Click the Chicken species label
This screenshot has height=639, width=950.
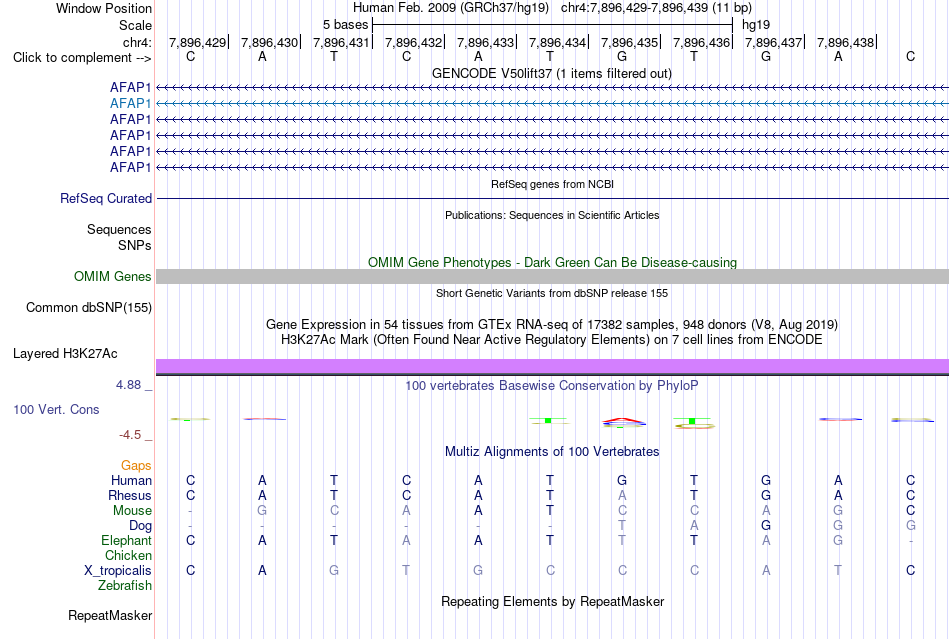tap(128, 555)
